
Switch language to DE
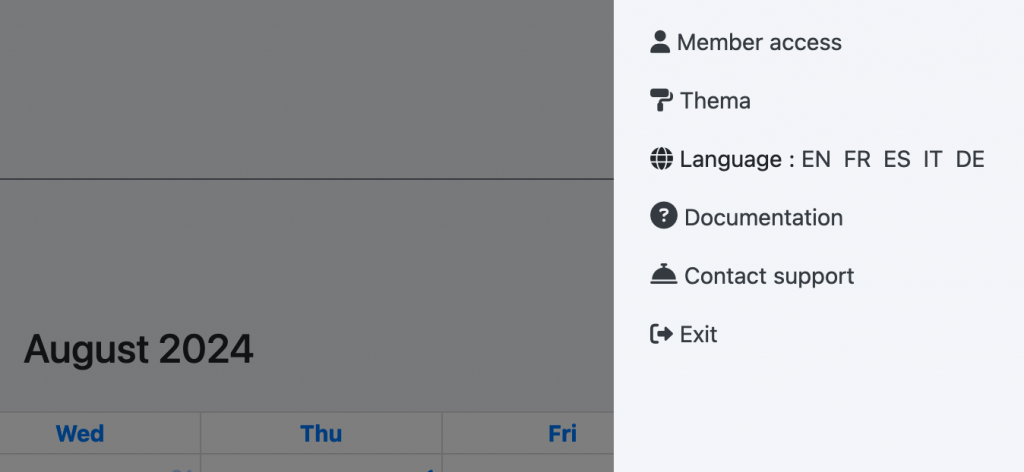click(970, 159)
